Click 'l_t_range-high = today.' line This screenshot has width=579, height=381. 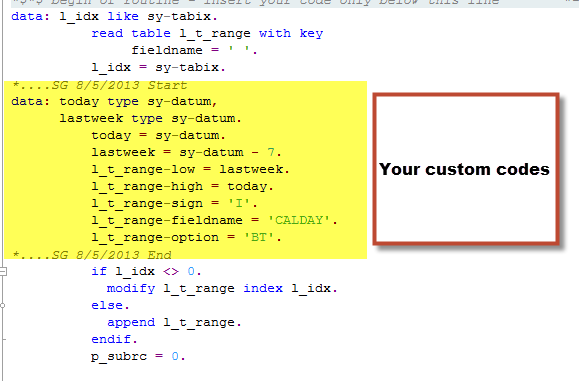click(182, 186)
